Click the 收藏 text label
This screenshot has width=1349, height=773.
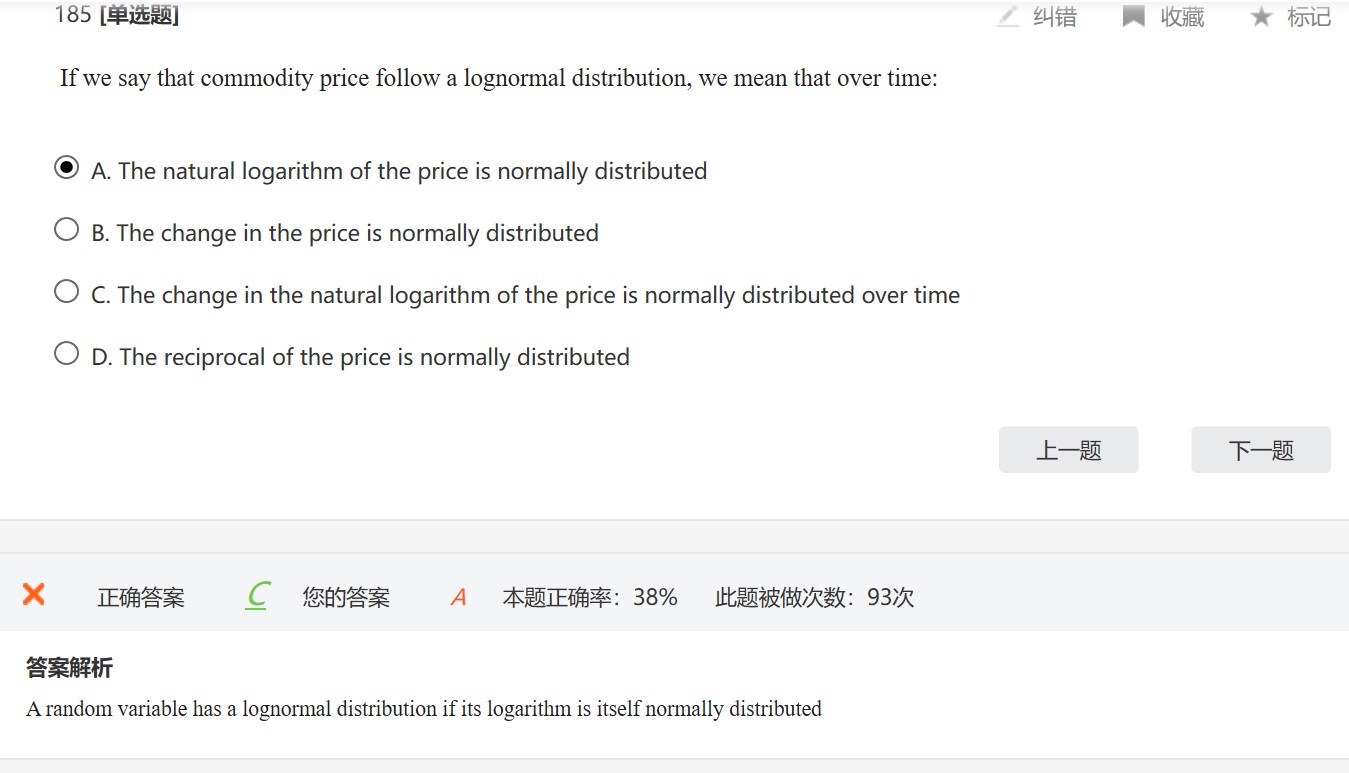tap(1182, 17)
